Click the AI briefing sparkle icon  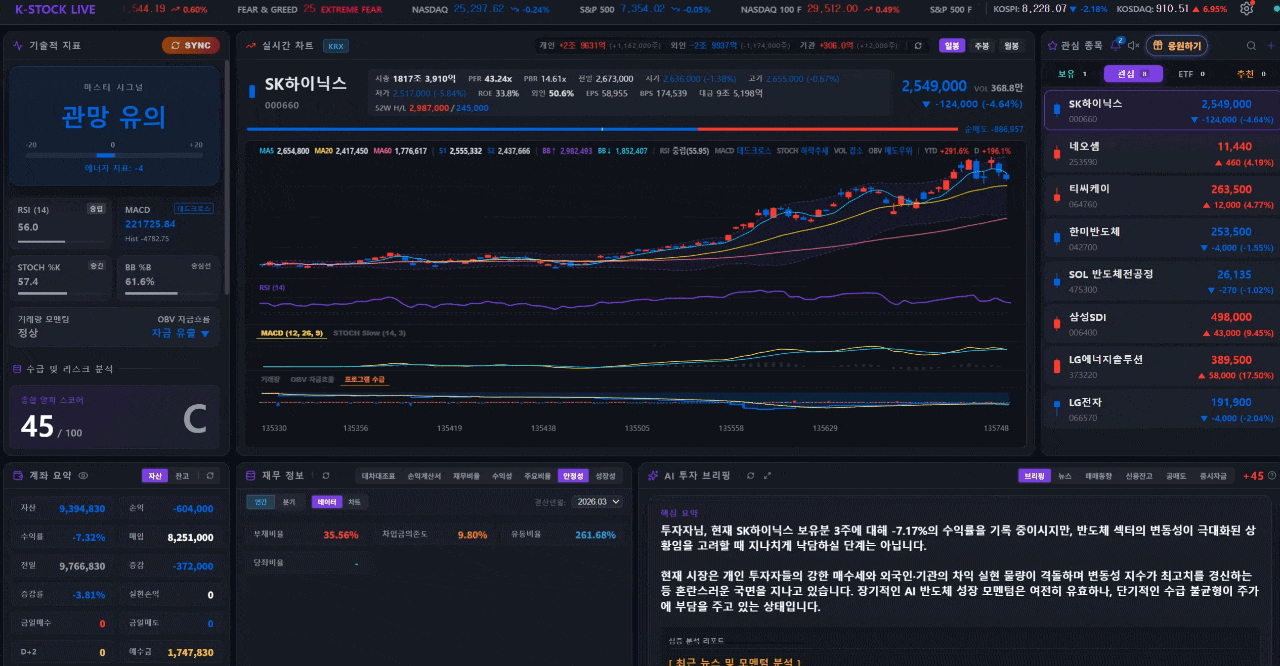point(652,476)
